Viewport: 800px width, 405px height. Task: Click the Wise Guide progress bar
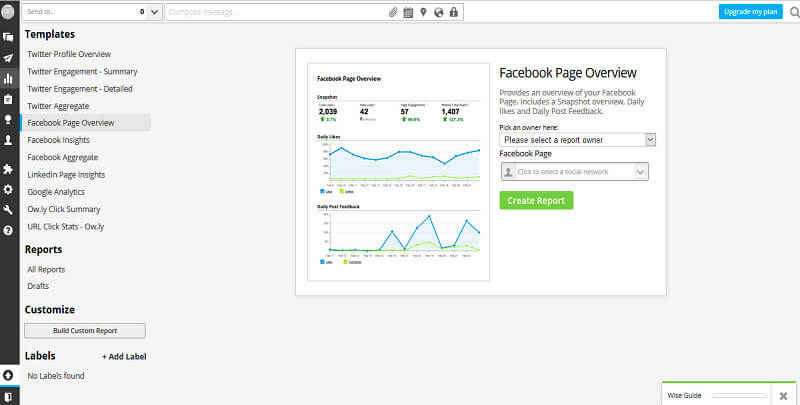click(739, 396)
